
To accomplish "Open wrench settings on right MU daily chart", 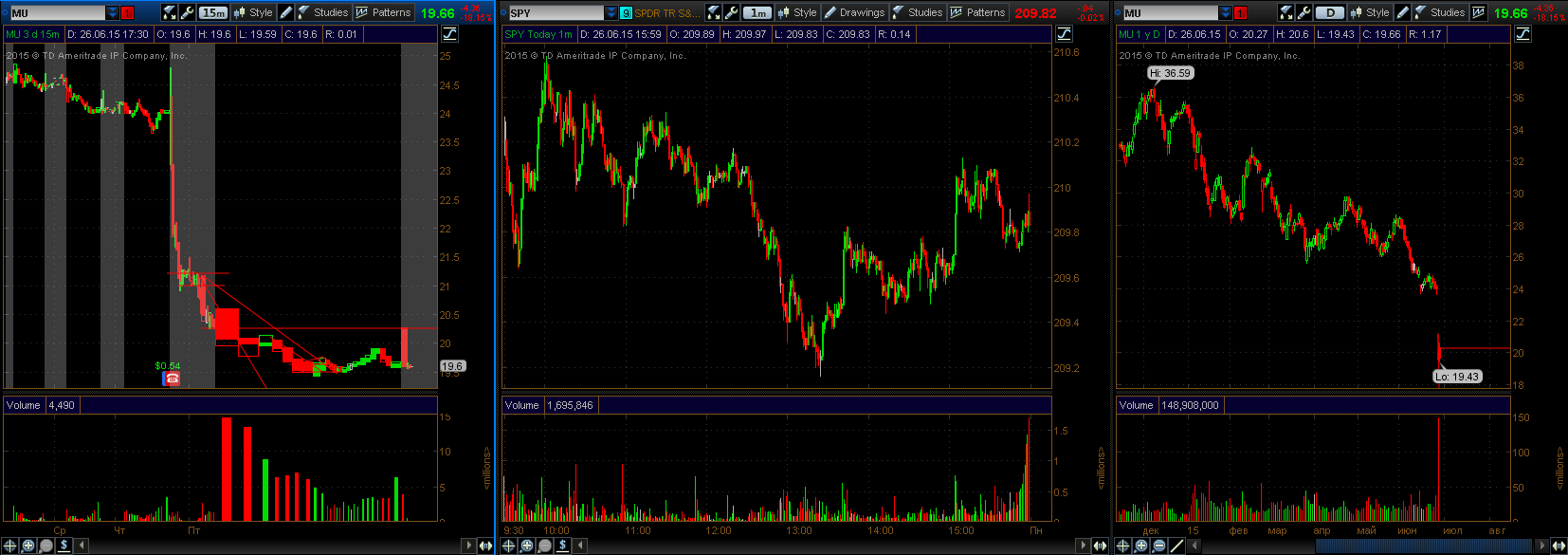I will pyautogui.click(x=1304, y=12).
